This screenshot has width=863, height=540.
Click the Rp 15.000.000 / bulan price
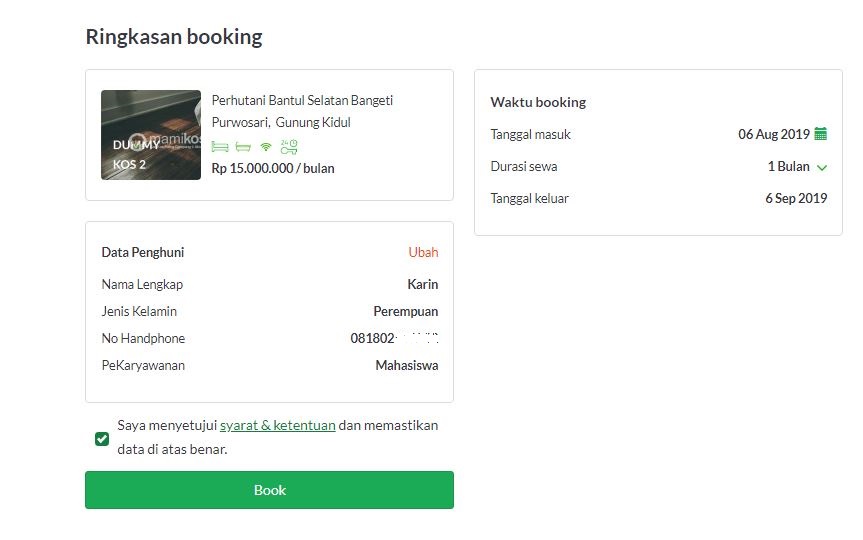(273, 168)
